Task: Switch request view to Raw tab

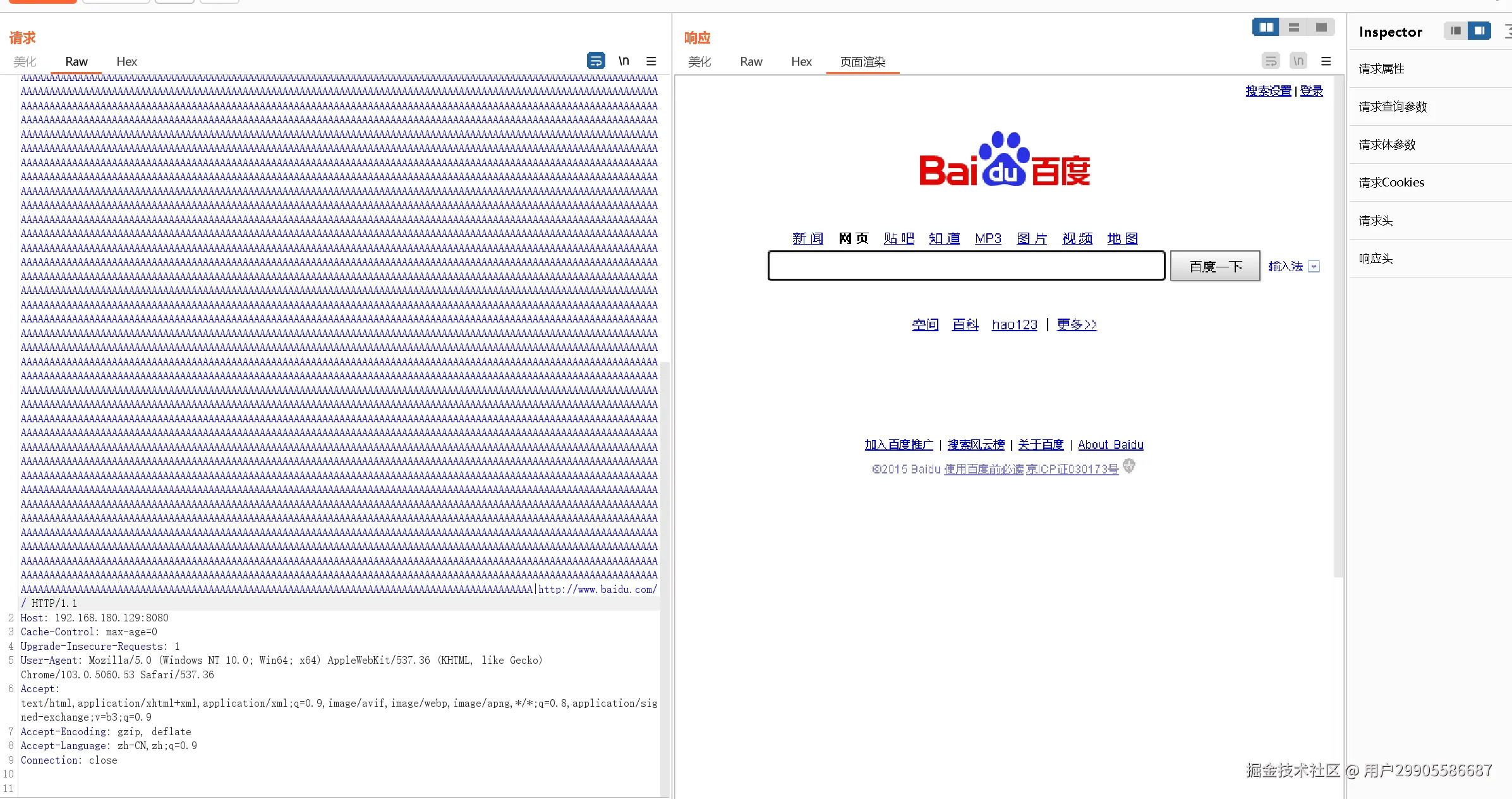Action: tap(76, 61)
